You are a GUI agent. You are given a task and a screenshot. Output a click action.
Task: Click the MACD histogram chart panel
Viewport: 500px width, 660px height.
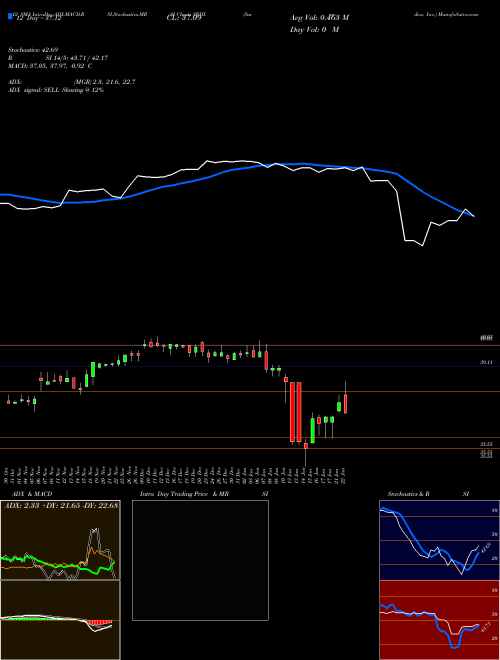click(x=60, y=620)
